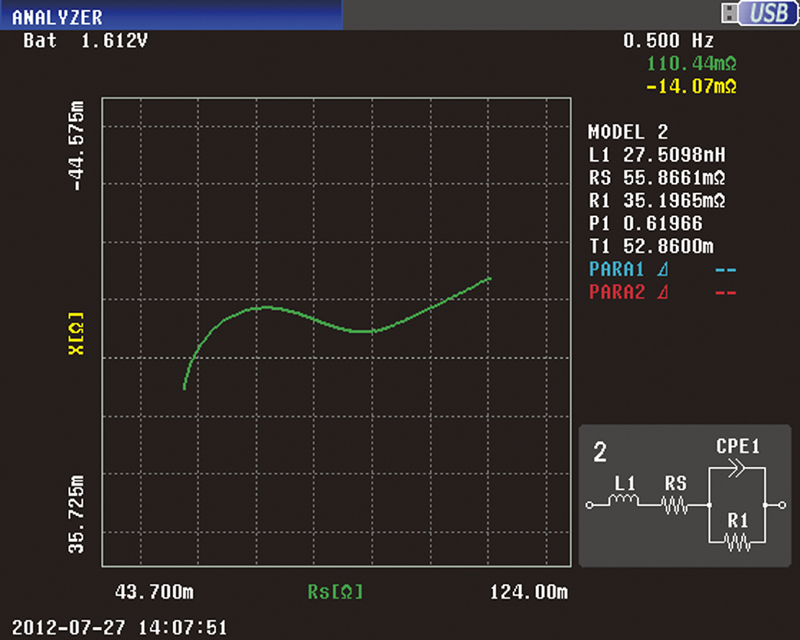Click the RS 55.8661mΩ parameter value
The image size is (800, 640).
pos(655,178)
